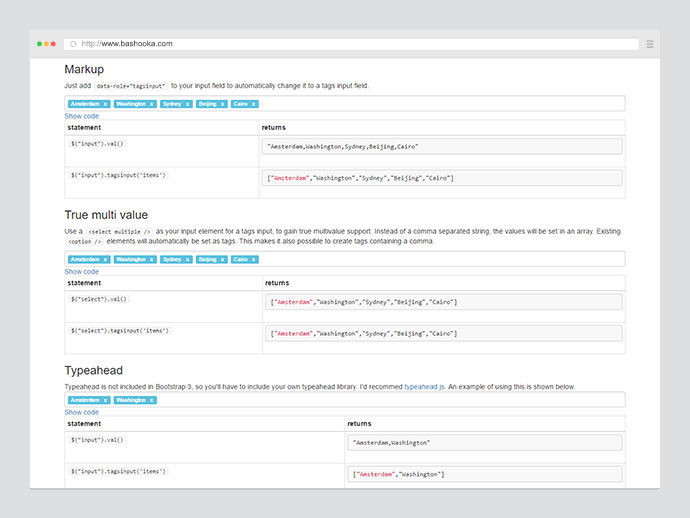Click statement header in Typeahead table
This screenshot has width=690, height=518.
(x=84, y=424)
